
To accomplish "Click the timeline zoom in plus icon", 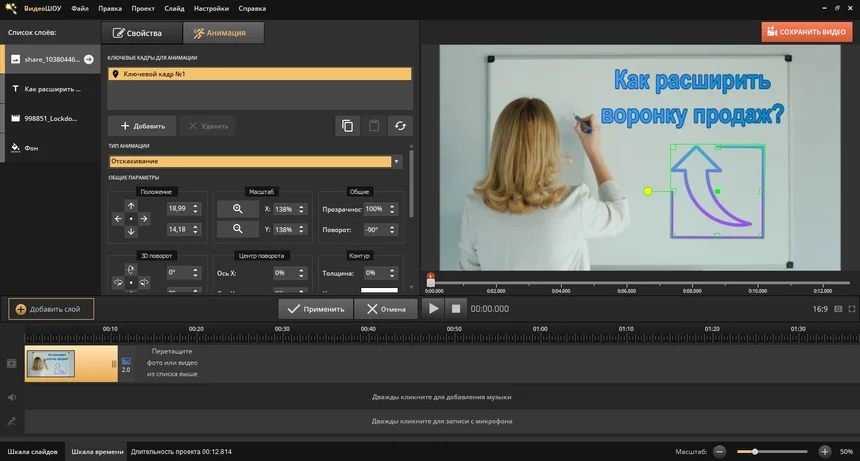I will point(824,452).
